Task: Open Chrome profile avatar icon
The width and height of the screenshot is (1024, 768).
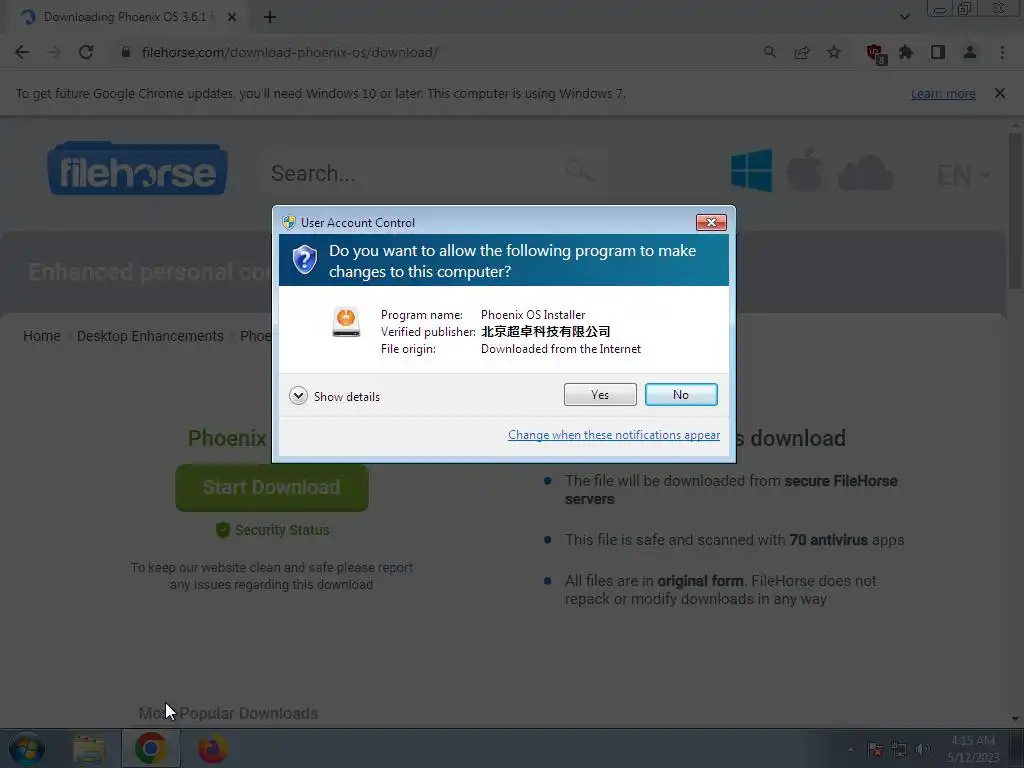Action: (970, 52)
